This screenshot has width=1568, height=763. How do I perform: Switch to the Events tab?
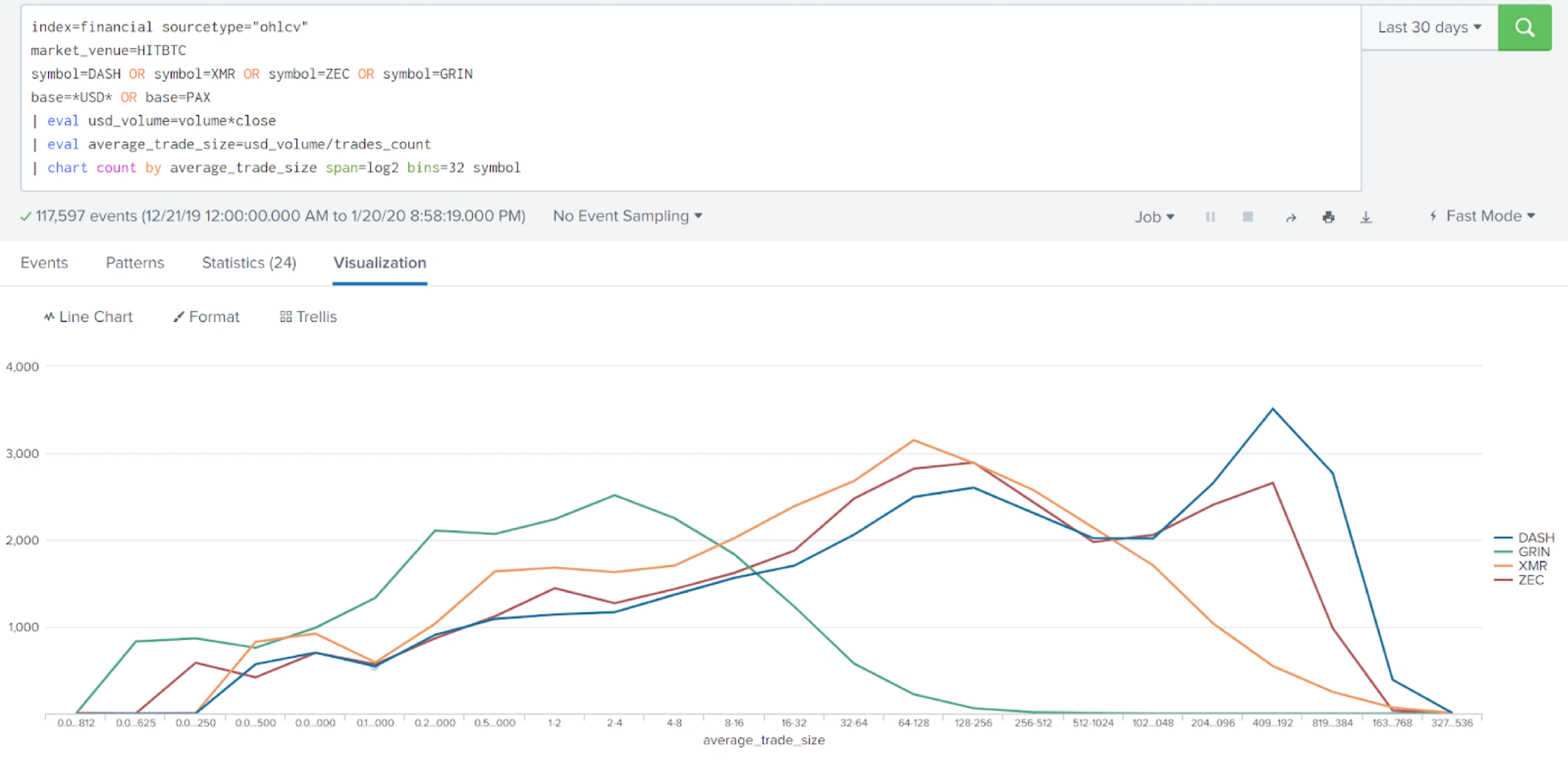[x=45, y=263]
